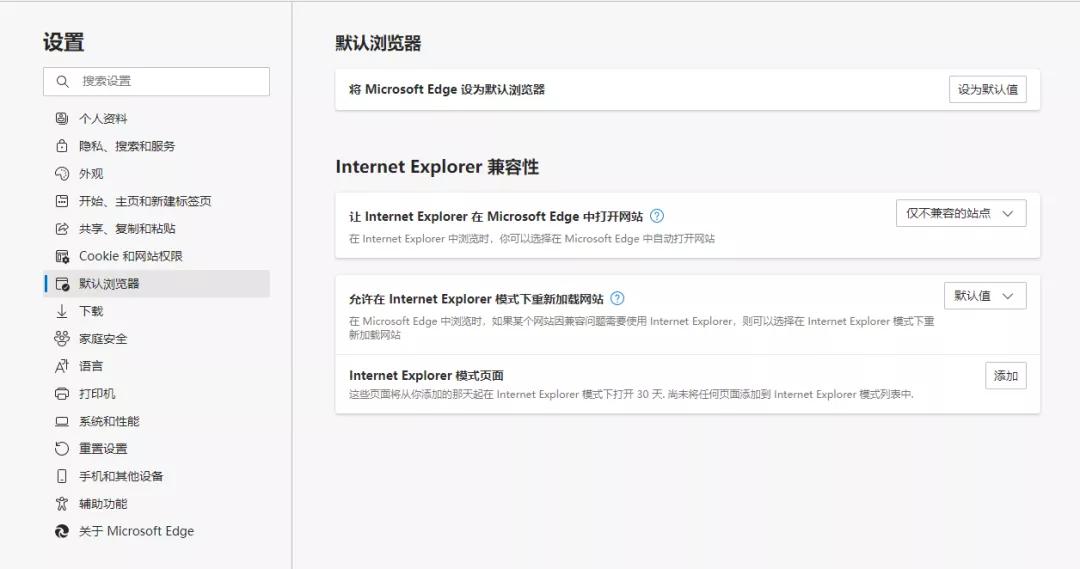
Task: Open the 默认值 dropdown for IE mode reload
Action: tap(985, 296)
